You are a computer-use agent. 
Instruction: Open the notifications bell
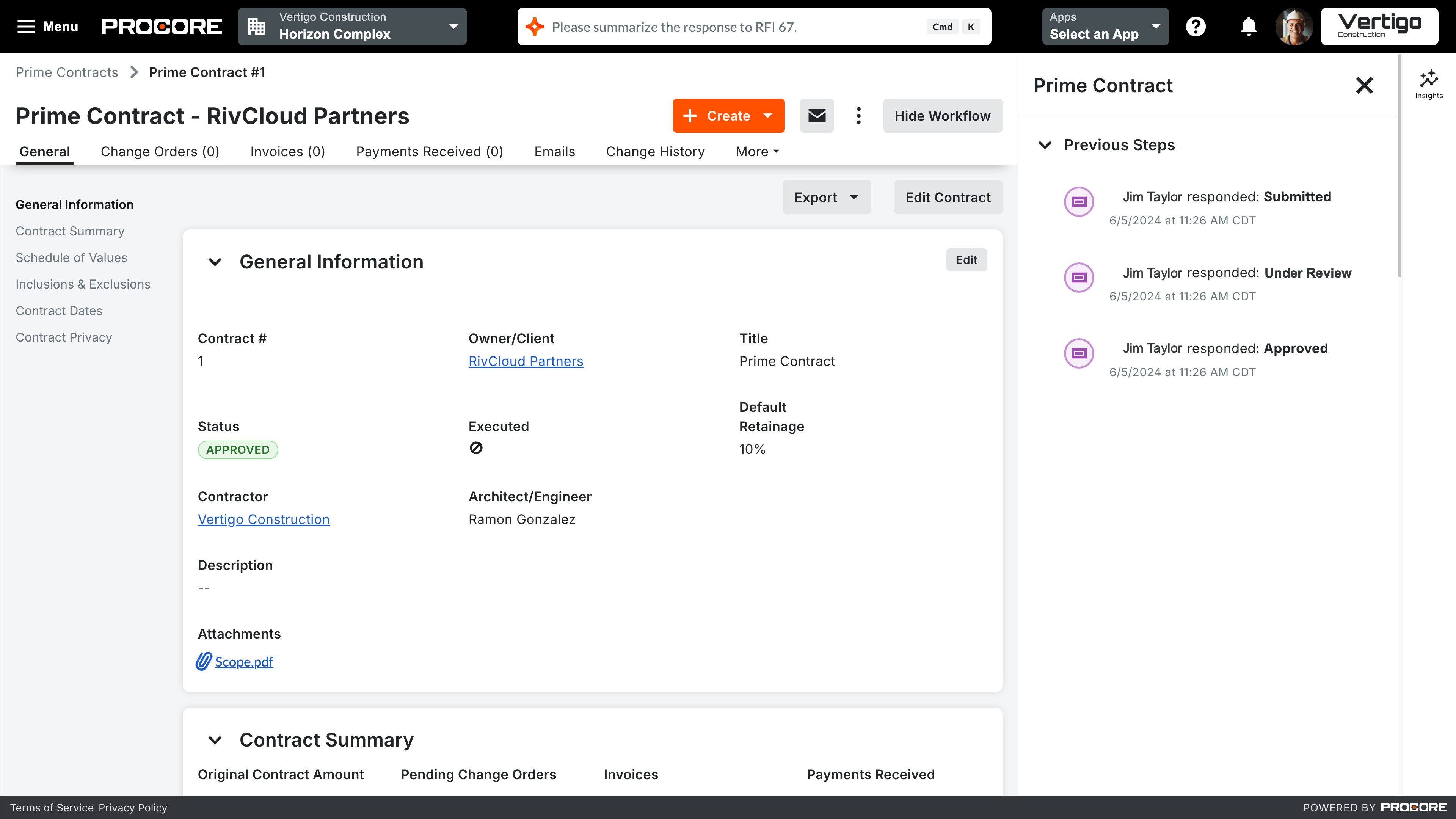(1248, 26)
